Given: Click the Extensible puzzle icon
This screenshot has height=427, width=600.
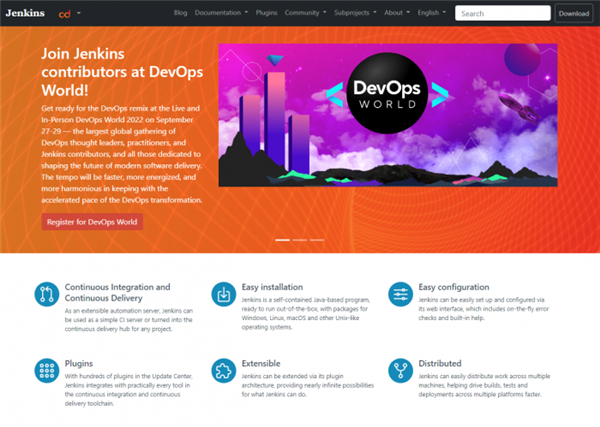Looking at the screenshot, I should tap(224, 370).
